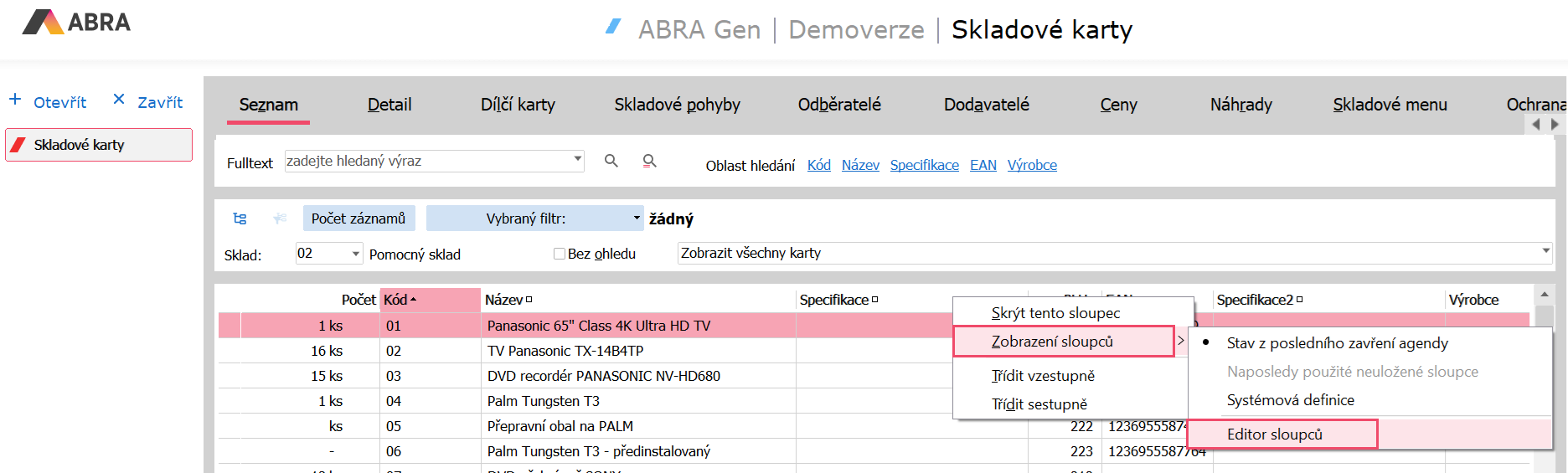
Task: Click the Název search area link
Action: point(860,165)
